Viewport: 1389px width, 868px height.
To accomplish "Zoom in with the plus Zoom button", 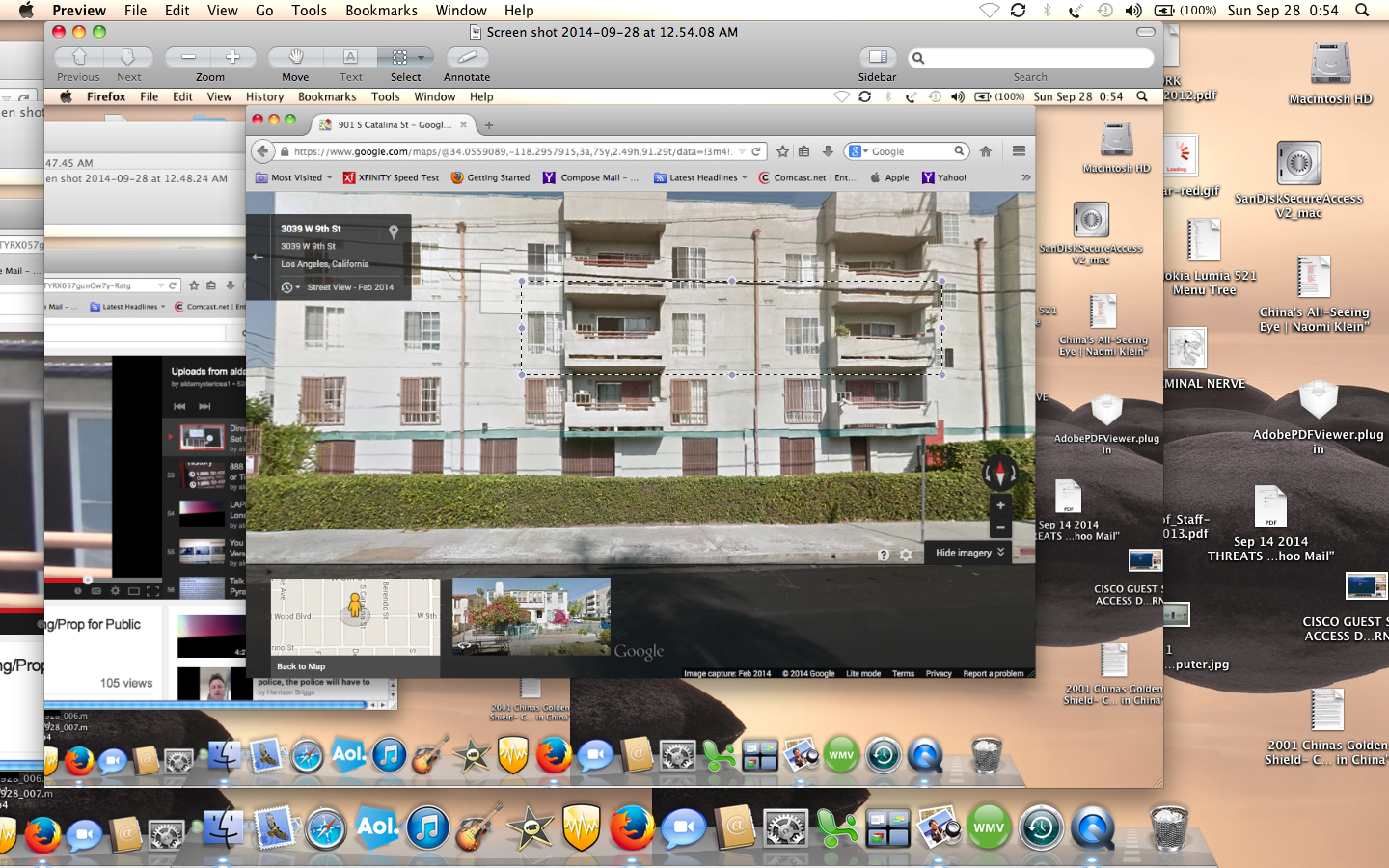I will (x=233, y=58).
